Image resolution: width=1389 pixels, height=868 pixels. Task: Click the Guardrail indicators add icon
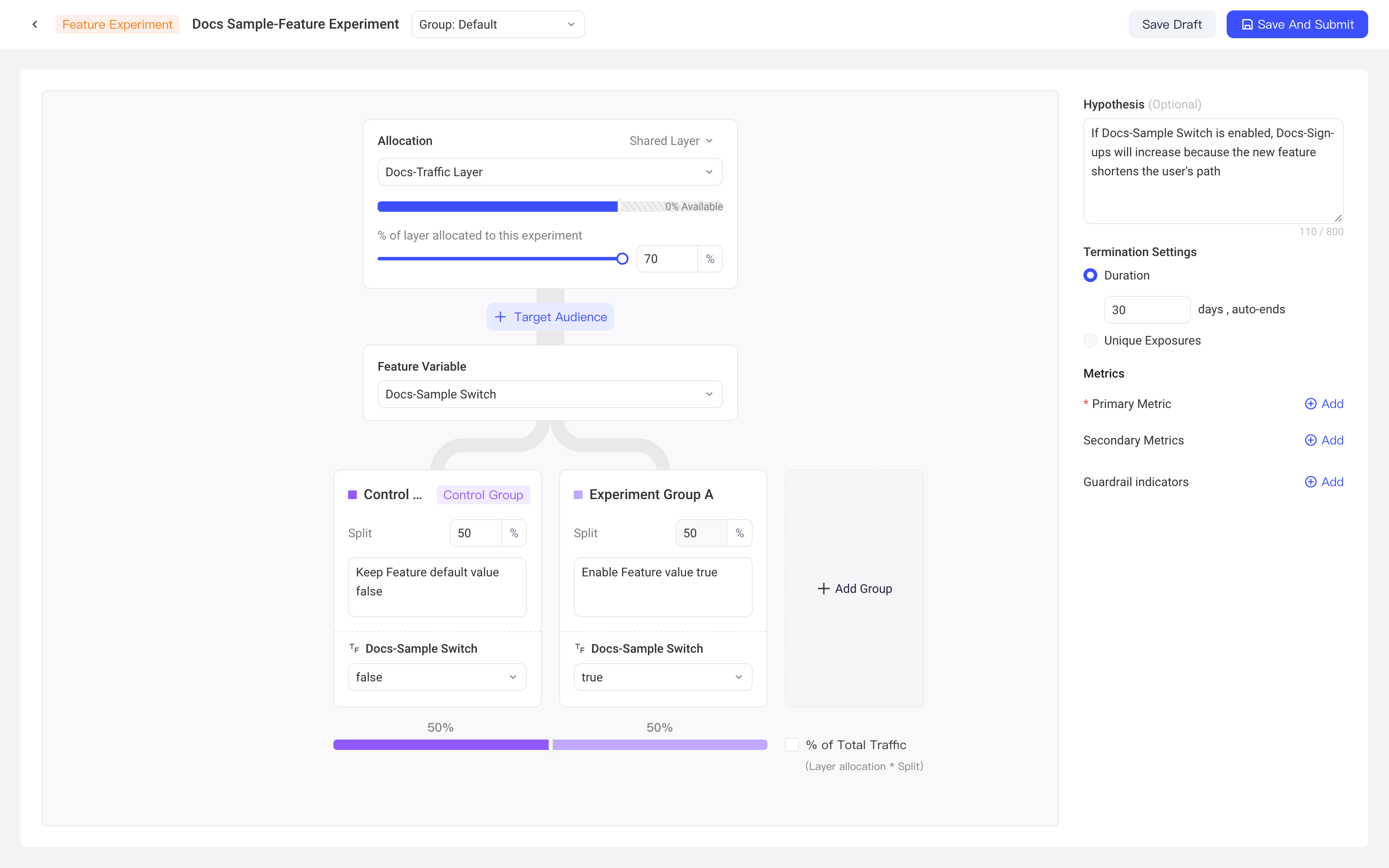[1310, 482]
